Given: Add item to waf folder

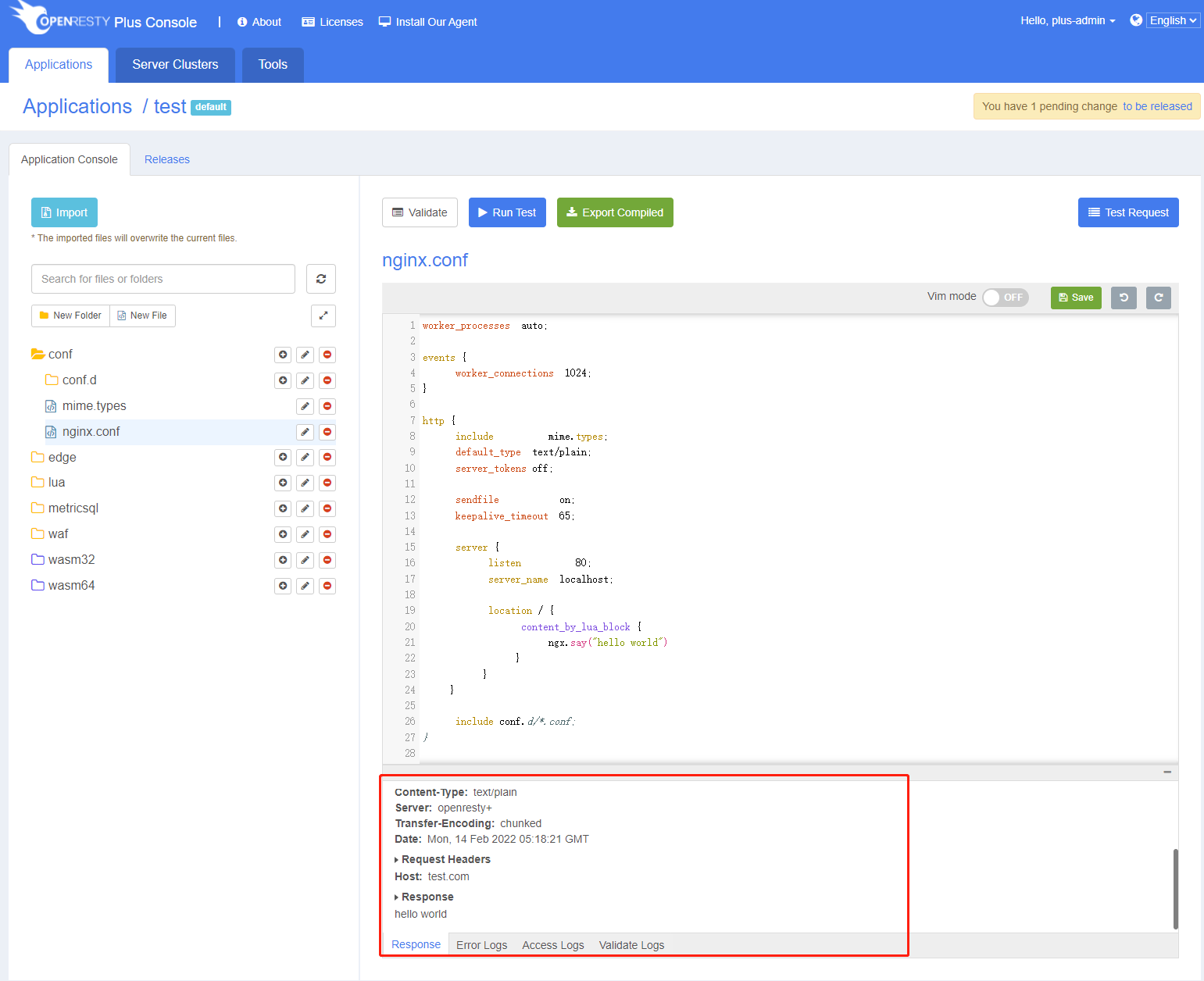Looking at the screenshot, I should (283, 534).
